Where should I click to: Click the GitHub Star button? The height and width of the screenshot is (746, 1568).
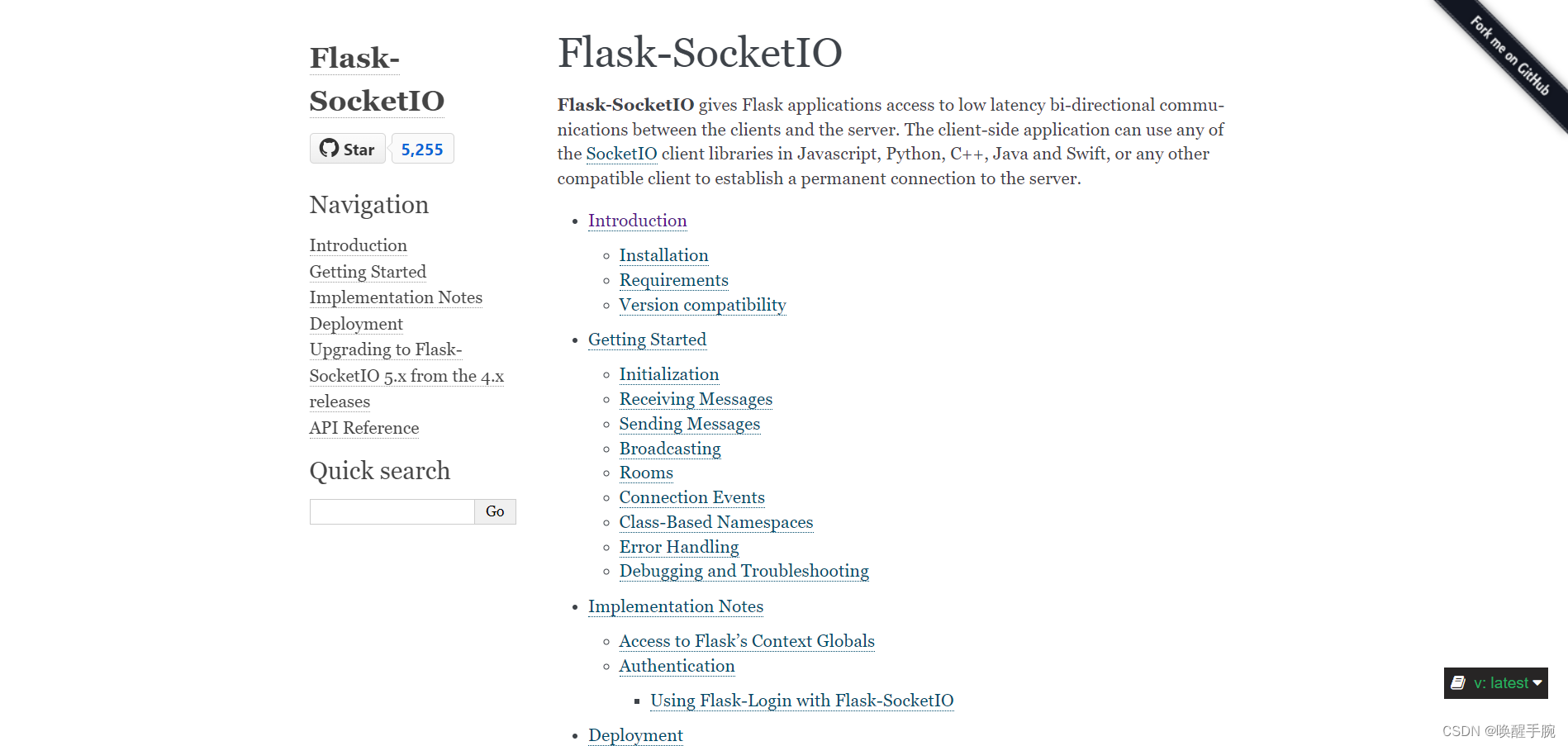(x=347, y=149)
